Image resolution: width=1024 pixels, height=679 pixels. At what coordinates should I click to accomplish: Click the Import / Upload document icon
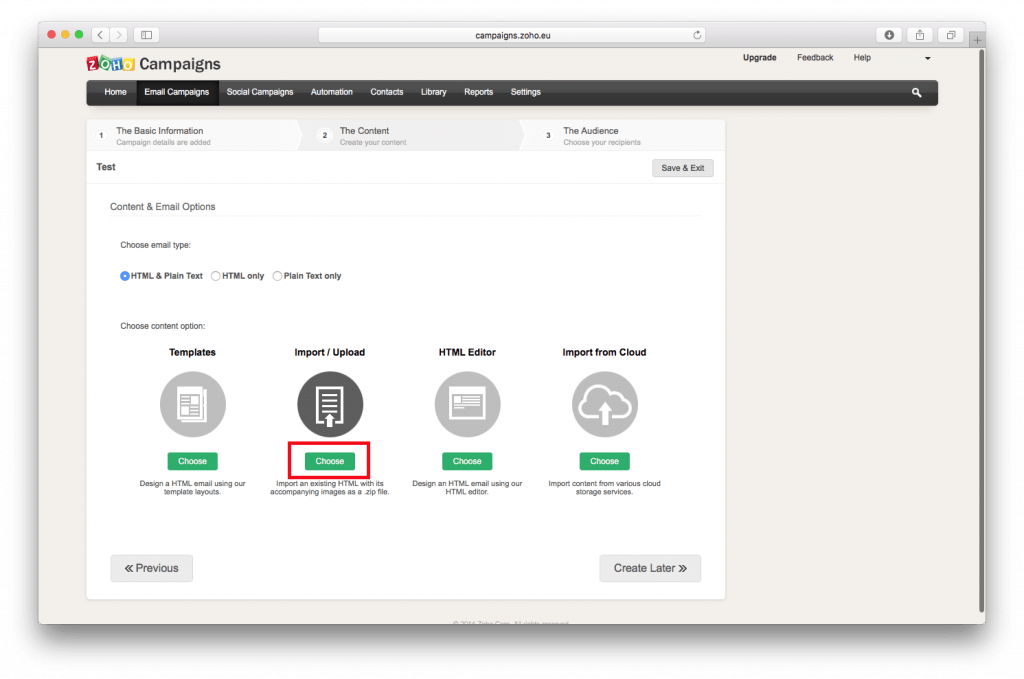tap(330, 405)
